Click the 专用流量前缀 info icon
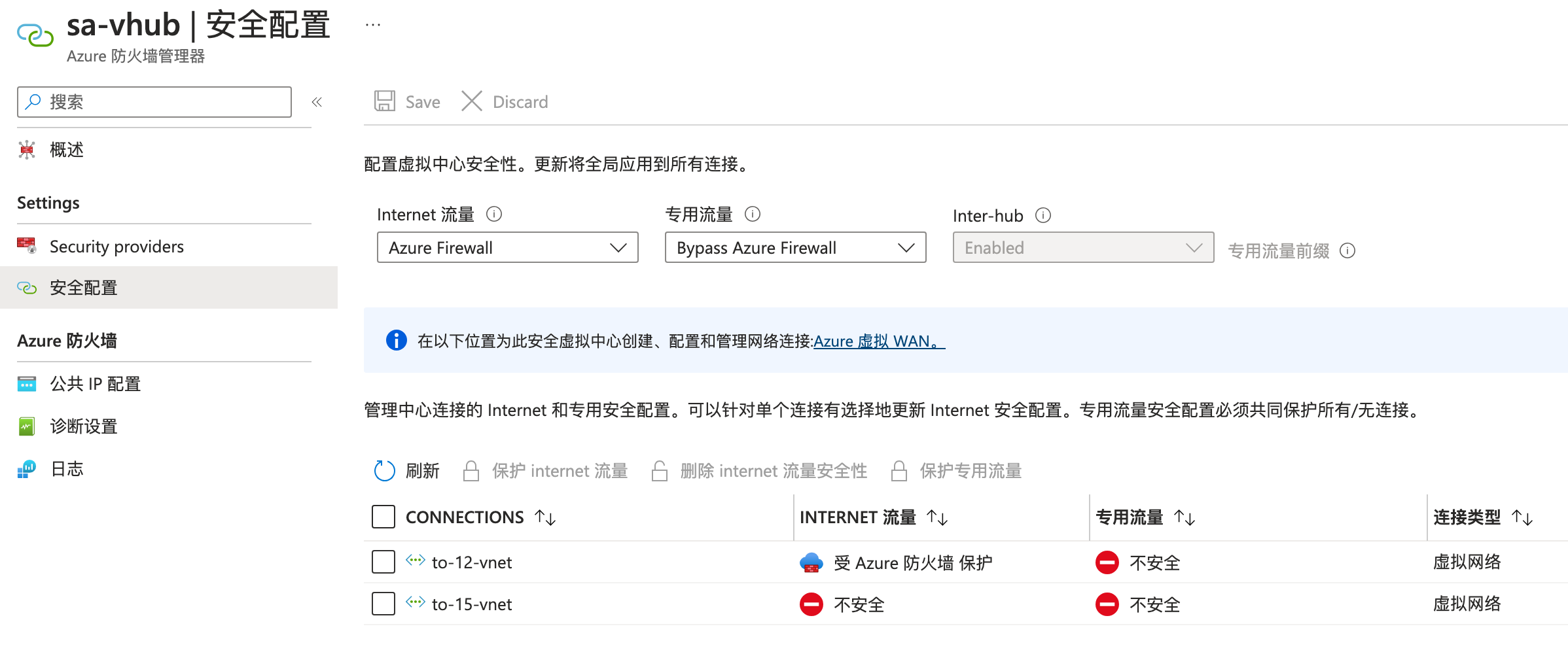The width and height of the screenshot is (1568, 654). tap(1347, 250)
